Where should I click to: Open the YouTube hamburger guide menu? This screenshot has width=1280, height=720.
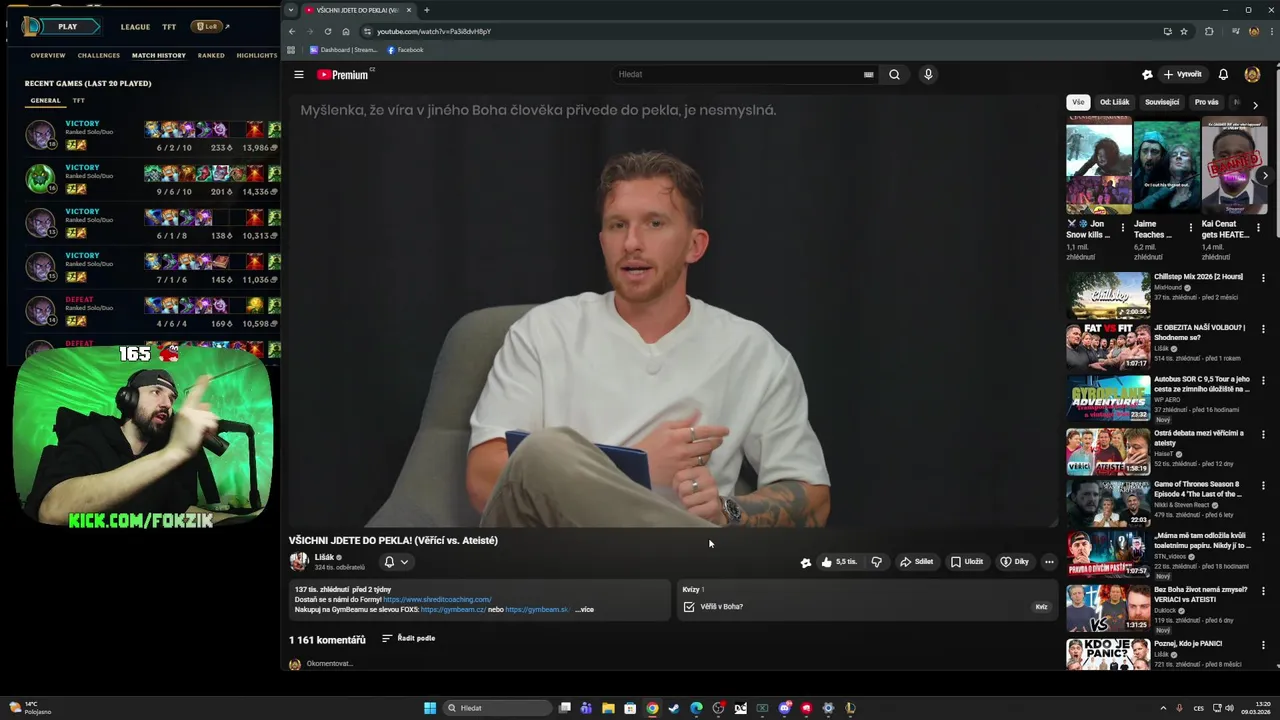coord(298,74)
